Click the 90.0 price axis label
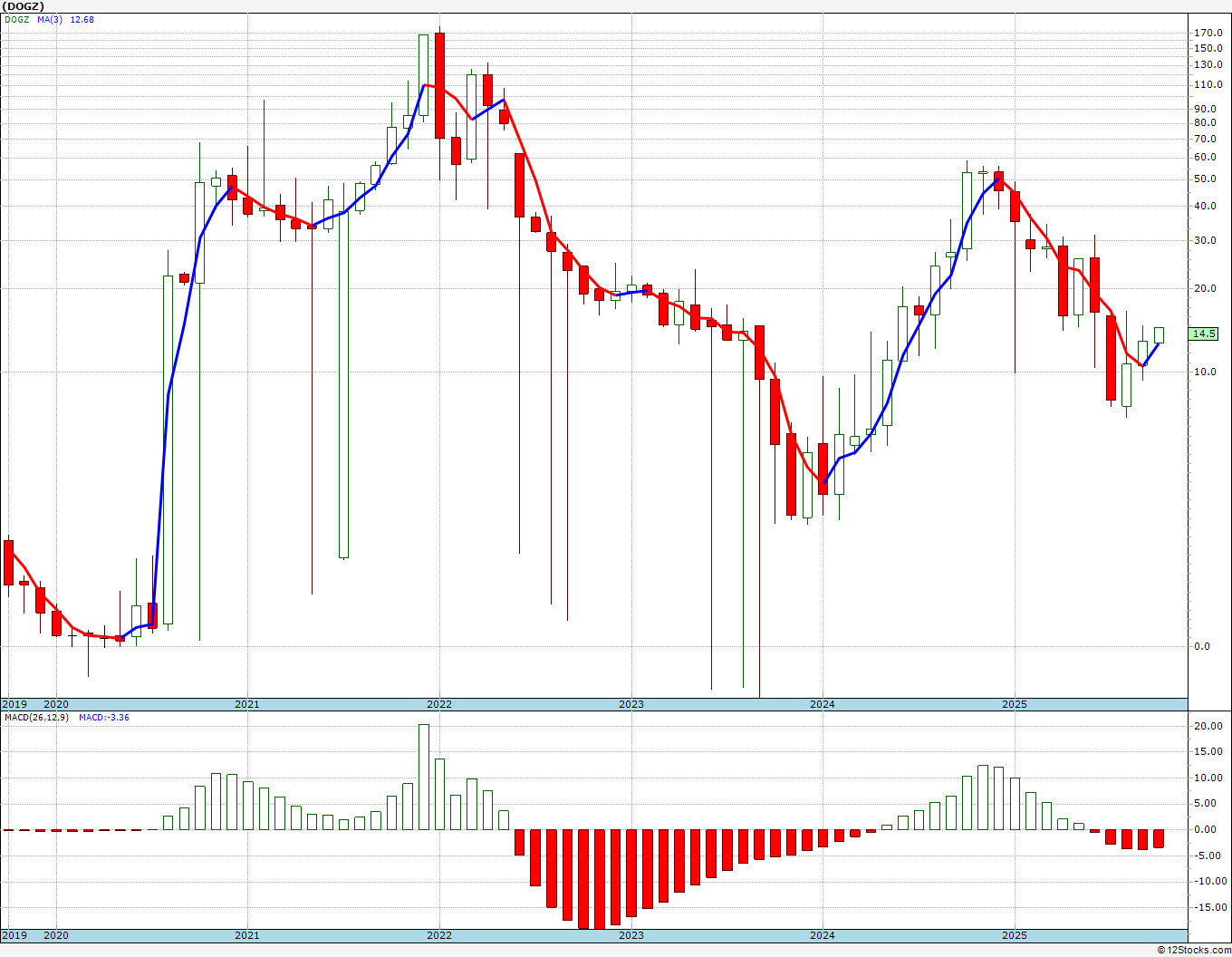The width and height of the screenshot is (1232, 957). coord(1206,109)
